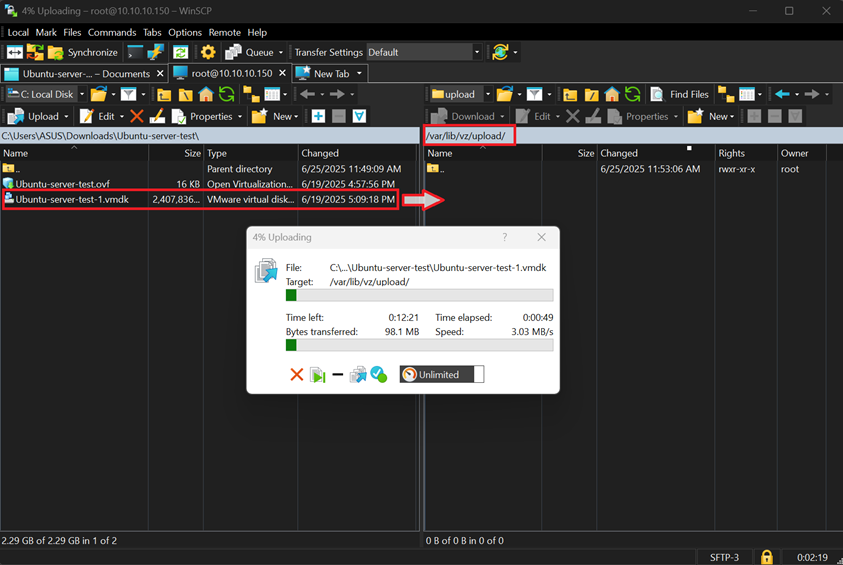The image size is (843, 565).
Task: Open the Unlimited speed limit dropdown
Action: coord(441,374)
